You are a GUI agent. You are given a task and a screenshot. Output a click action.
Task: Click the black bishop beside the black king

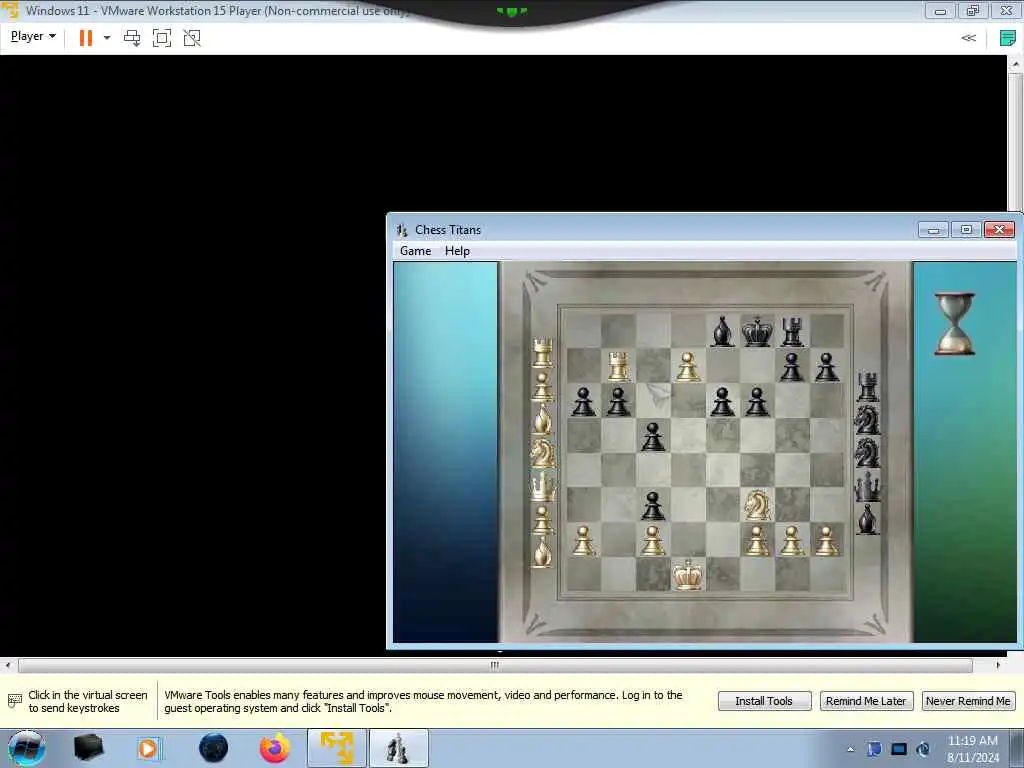[722, 330]
